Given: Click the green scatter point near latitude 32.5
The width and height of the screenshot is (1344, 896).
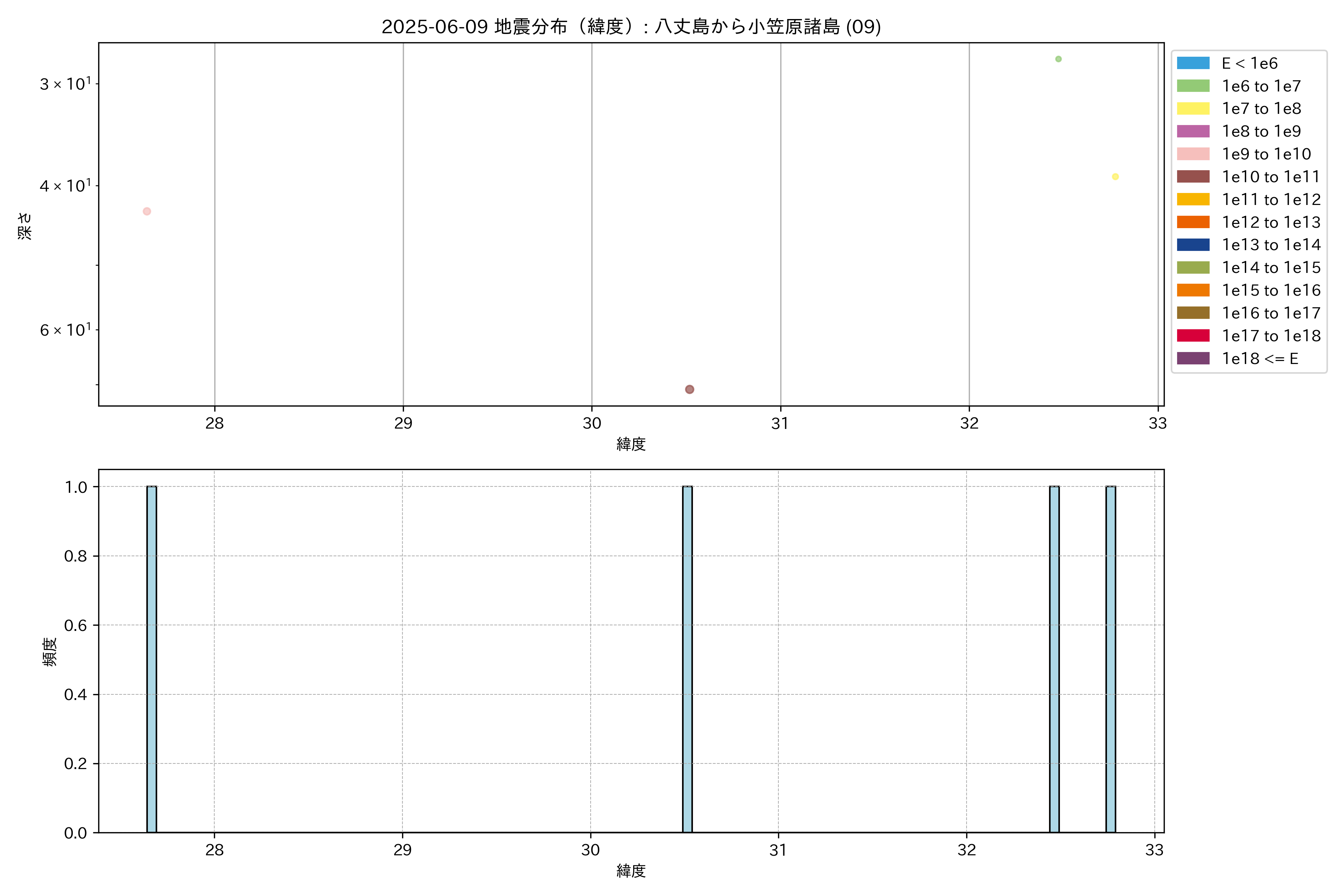Looking at the screenshot, I should (1058, 59).
